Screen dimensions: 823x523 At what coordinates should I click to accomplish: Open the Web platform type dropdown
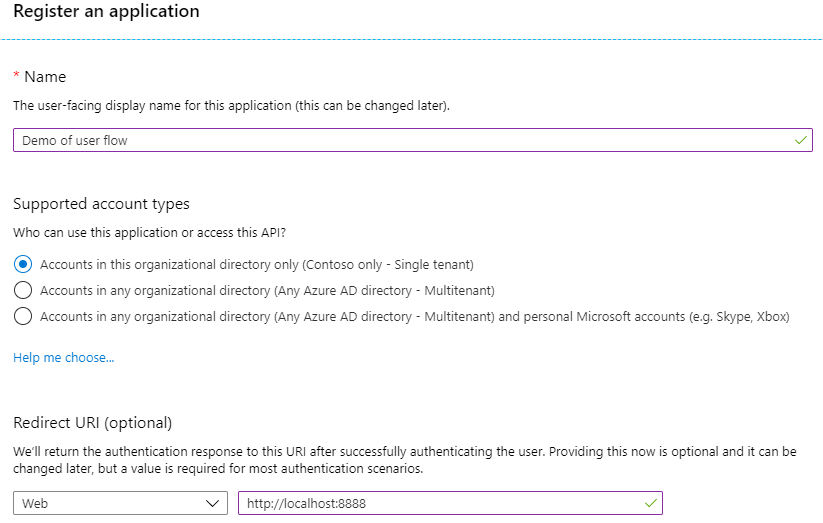coord(120,503)
